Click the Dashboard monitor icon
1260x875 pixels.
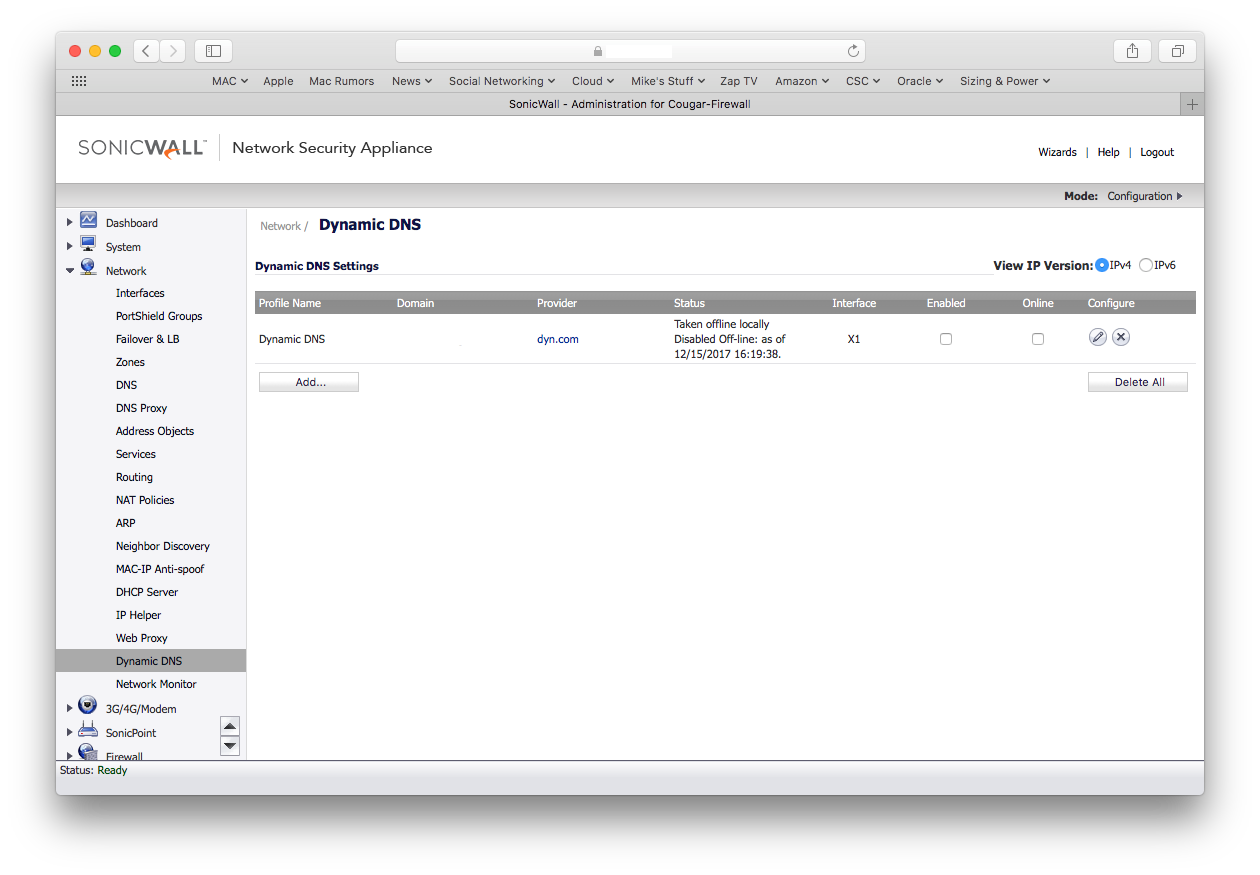click(x=88, y=220)
